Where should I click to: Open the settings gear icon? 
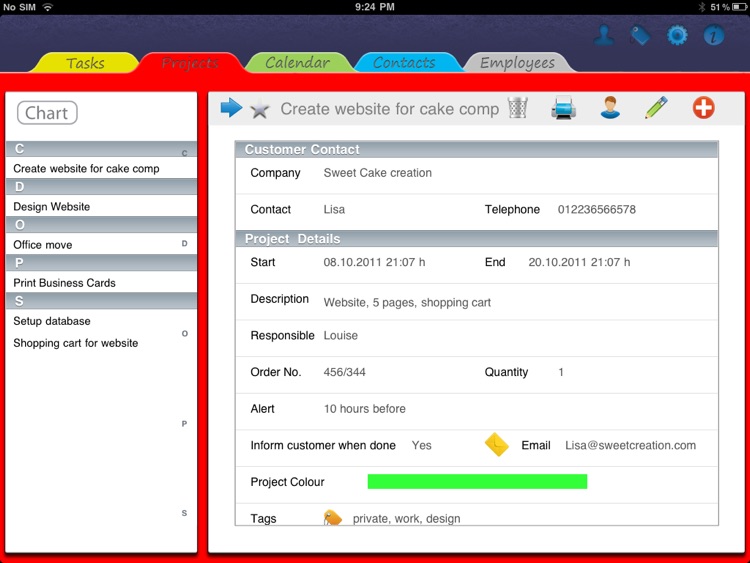[x=677, y=35]
